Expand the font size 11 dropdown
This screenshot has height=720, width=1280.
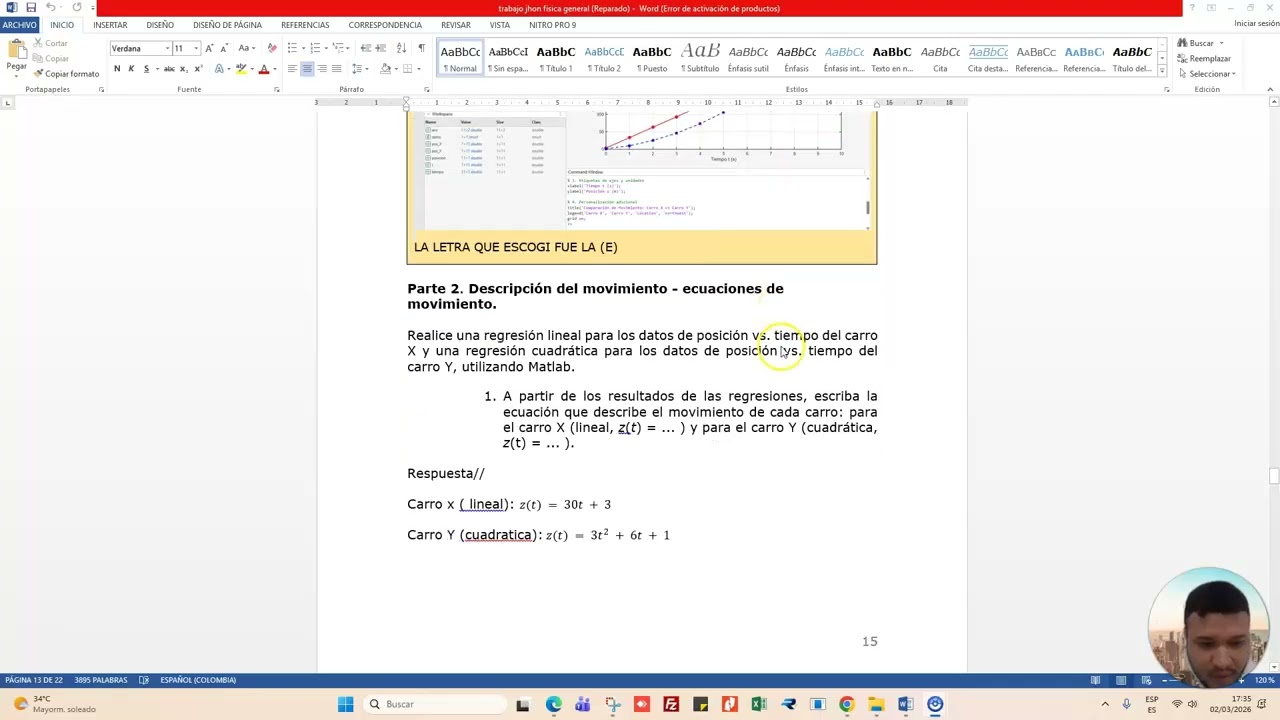[196, 48]
